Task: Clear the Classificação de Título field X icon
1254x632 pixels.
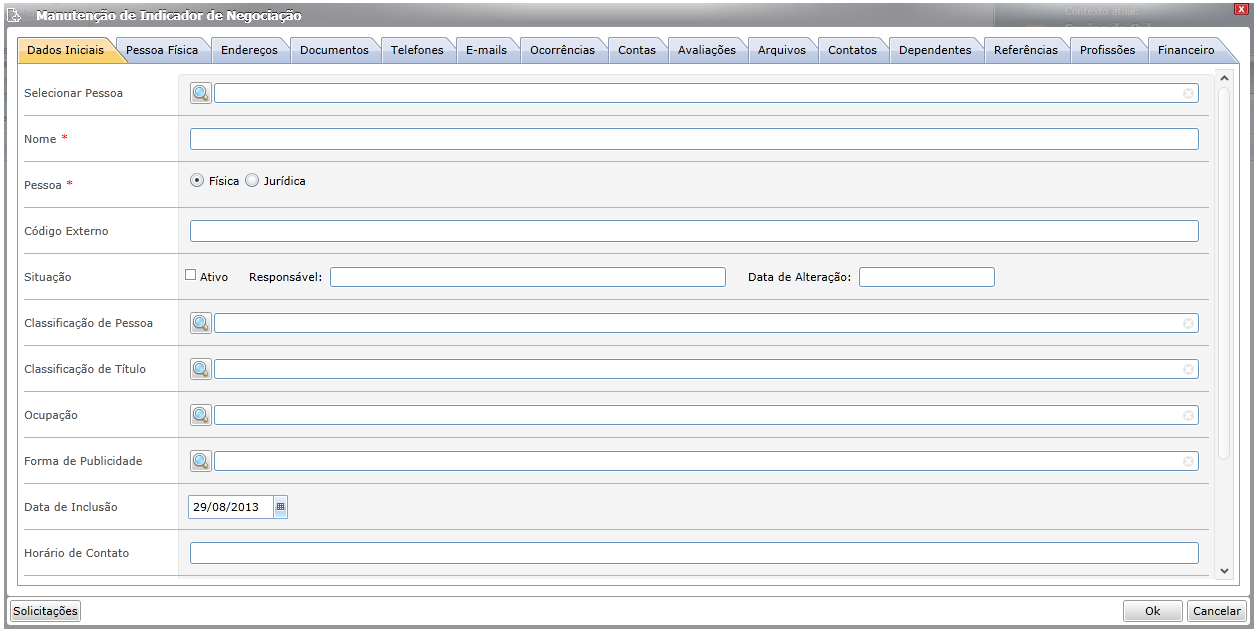Action: pos(1188,369)
